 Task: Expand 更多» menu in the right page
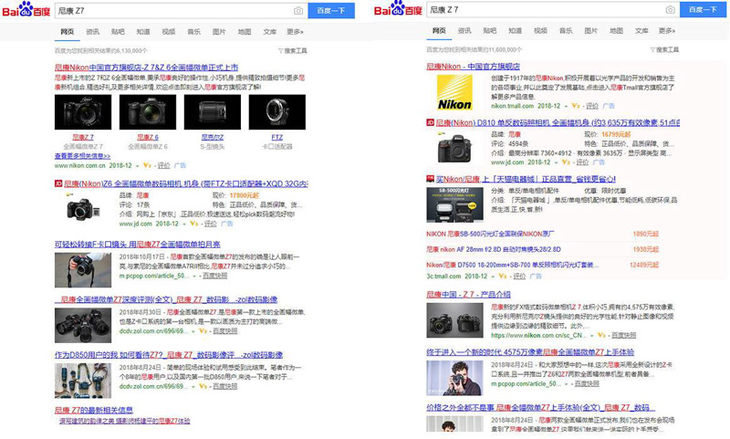667,31
